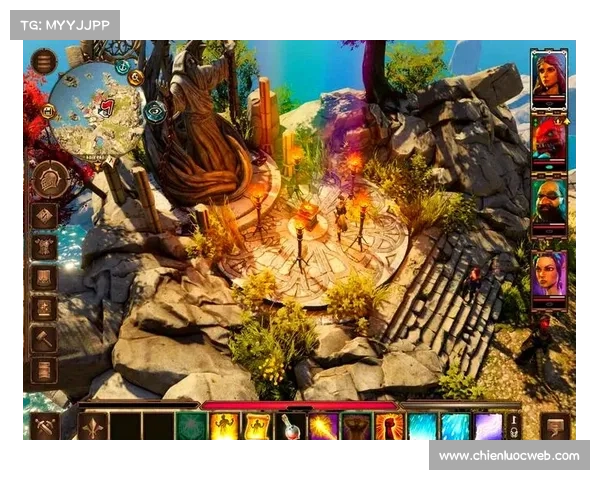Click the magnifier zoom icon on minimap
The width and height of the screenshot is (600, 480).
click(135, 78)
